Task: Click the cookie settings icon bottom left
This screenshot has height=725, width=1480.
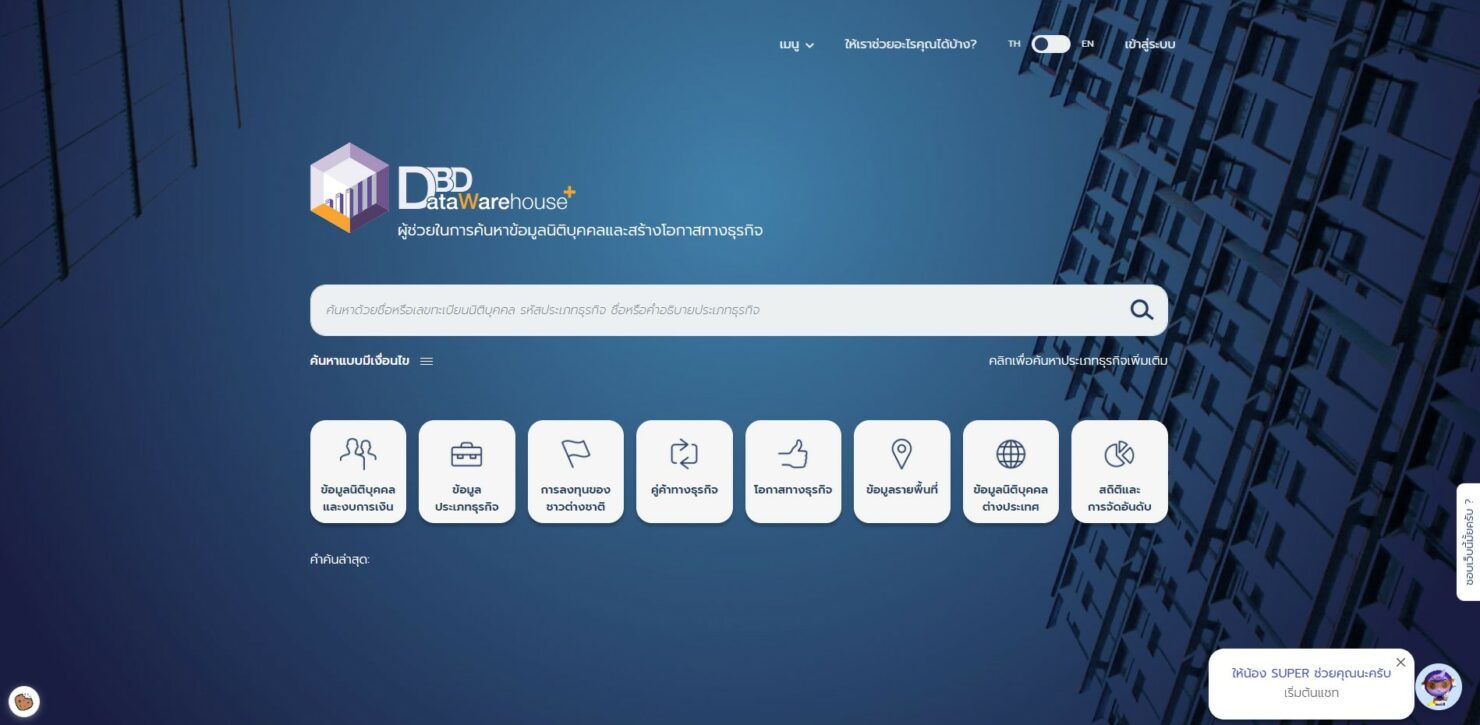Action: pos(22,701)
